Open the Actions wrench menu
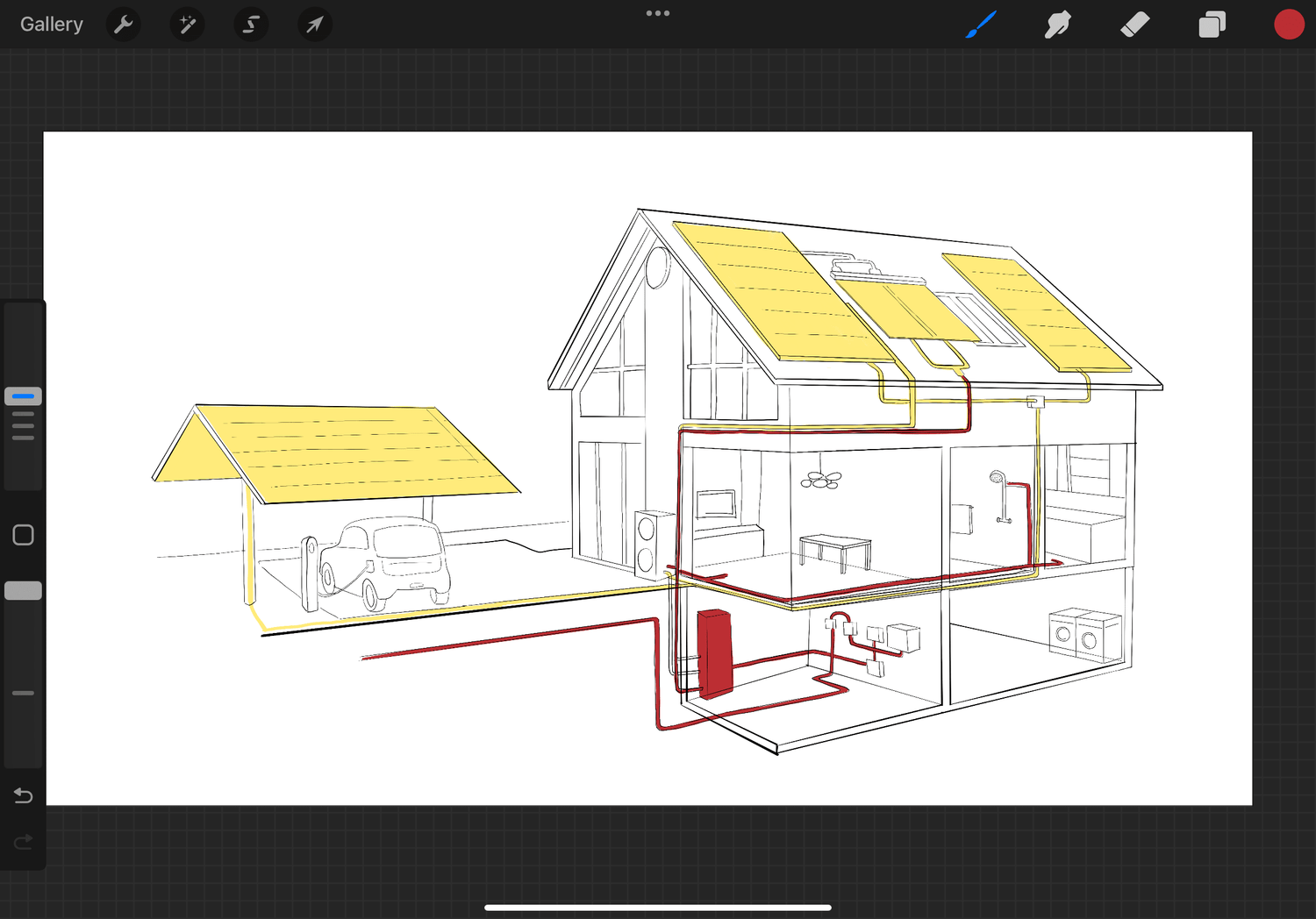 (124, 25)
